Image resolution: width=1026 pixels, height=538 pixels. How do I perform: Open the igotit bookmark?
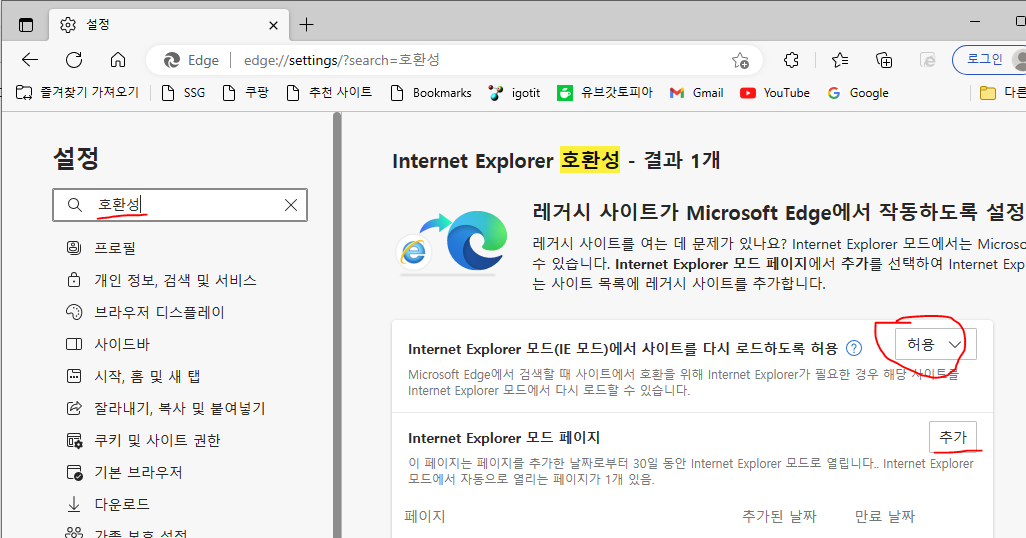tap(514, 93)
